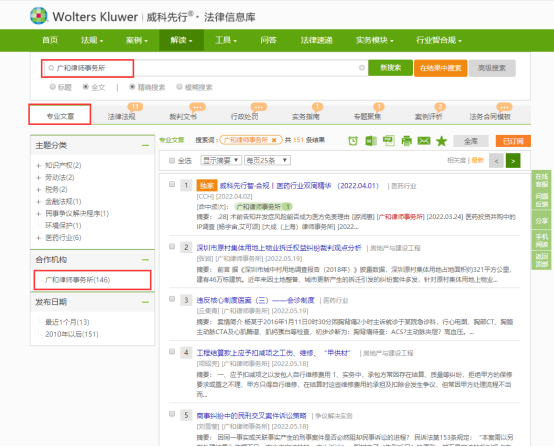Screen dimensions: 554x447
Task: Collapse the 合作机构 panel
Action: [x=145, y=260]
